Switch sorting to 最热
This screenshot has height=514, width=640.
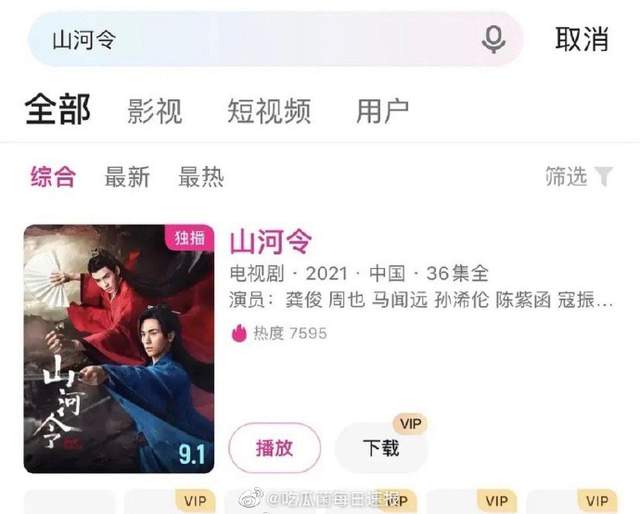point(201,177)
